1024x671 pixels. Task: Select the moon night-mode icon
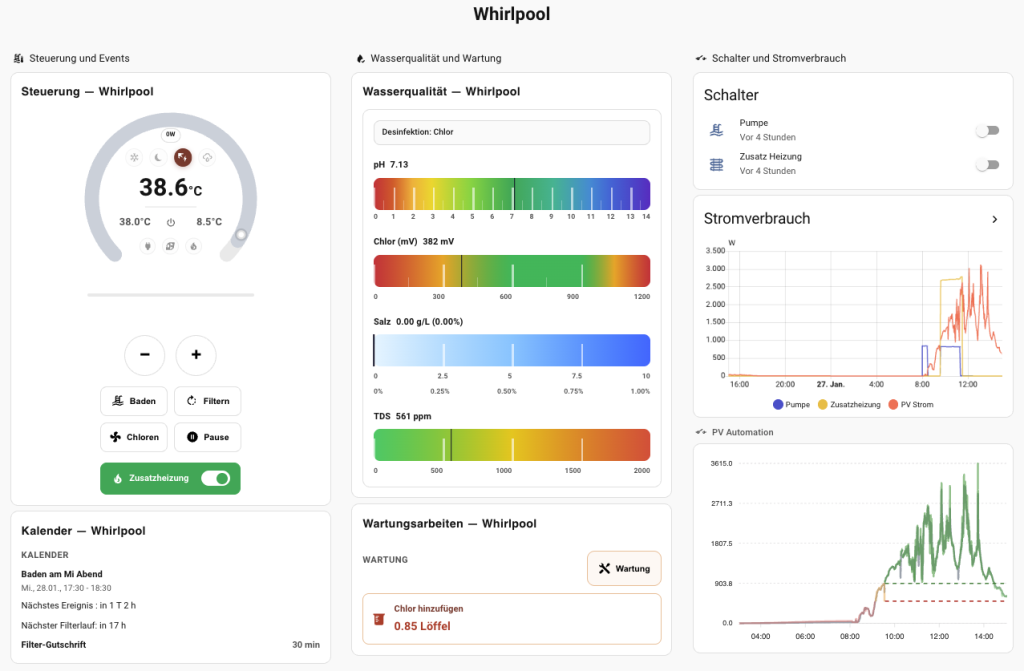click(158, 157)
